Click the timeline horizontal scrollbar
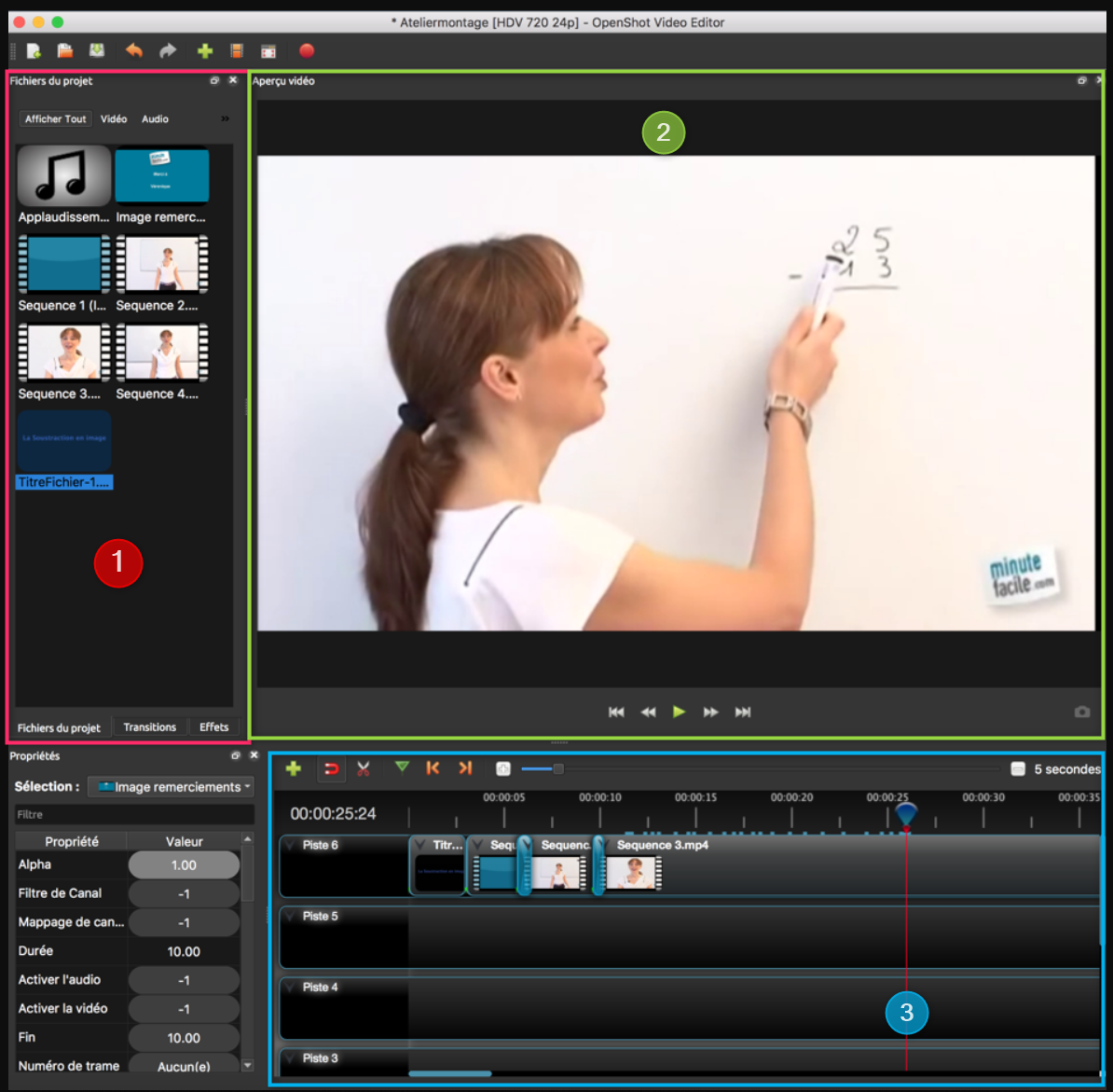This screenshot has height=1092, width=1113. (x=450, y=1073)
